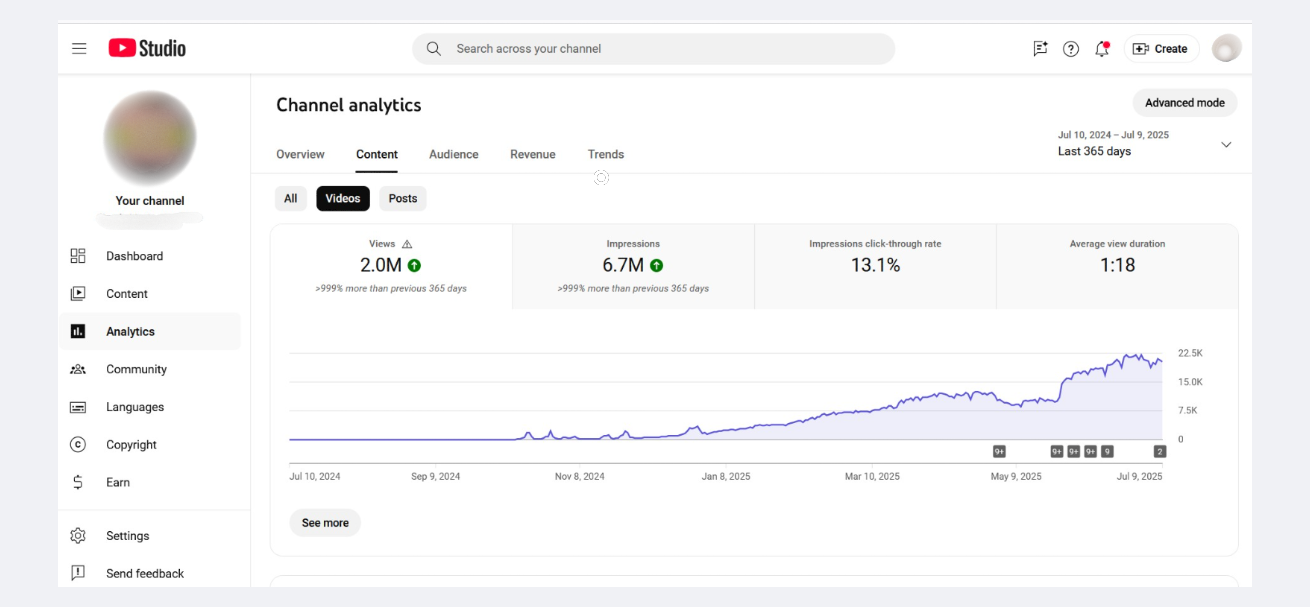The width and height of the screenshot is (1310, 607).
Task: Click the Settings gear icon
Action: (x=78, y=536)
